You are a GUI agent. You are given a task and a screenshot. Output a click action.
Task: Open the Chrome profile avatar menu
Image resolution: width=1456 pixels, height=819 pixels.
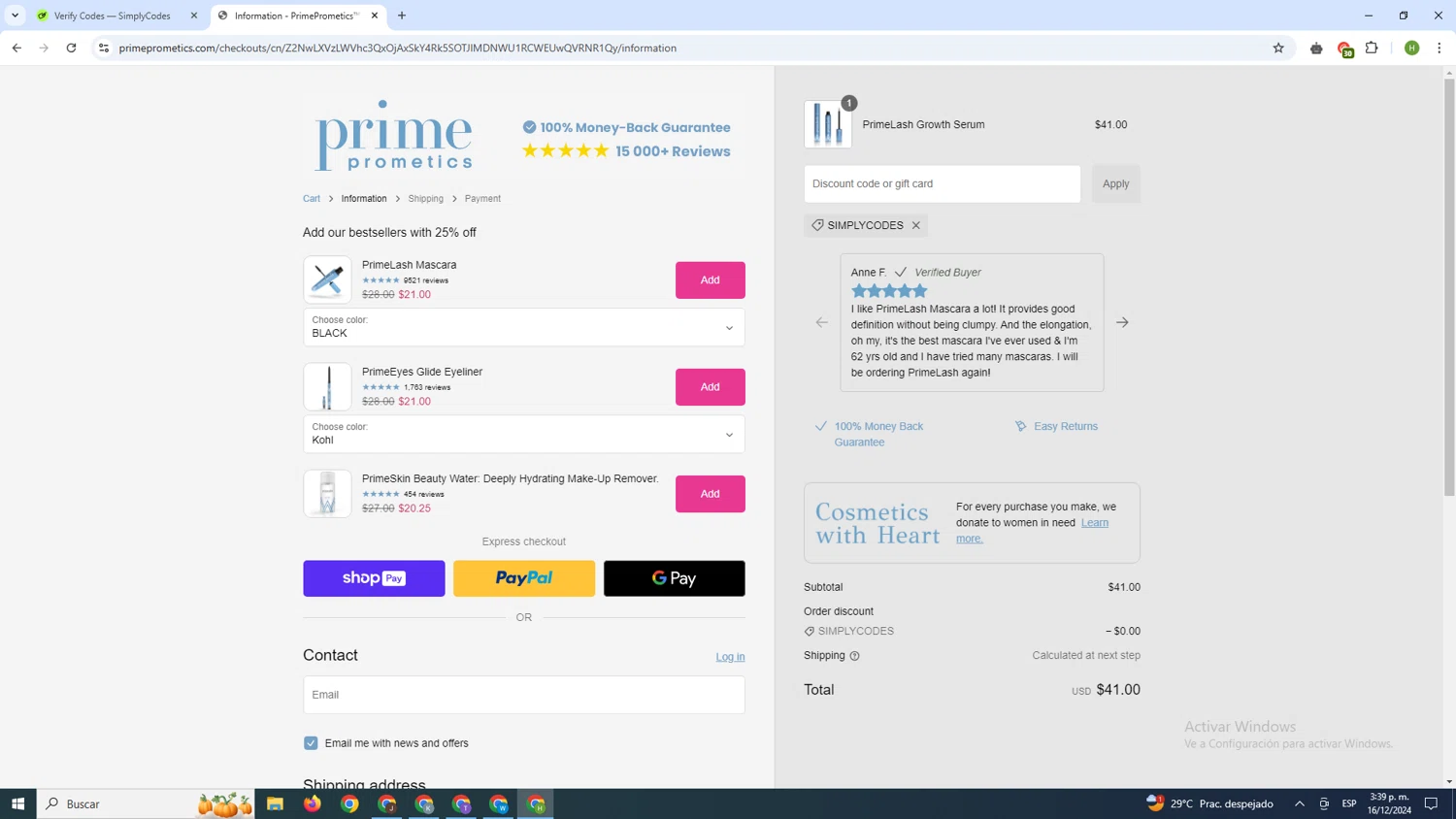point(1411,48)
